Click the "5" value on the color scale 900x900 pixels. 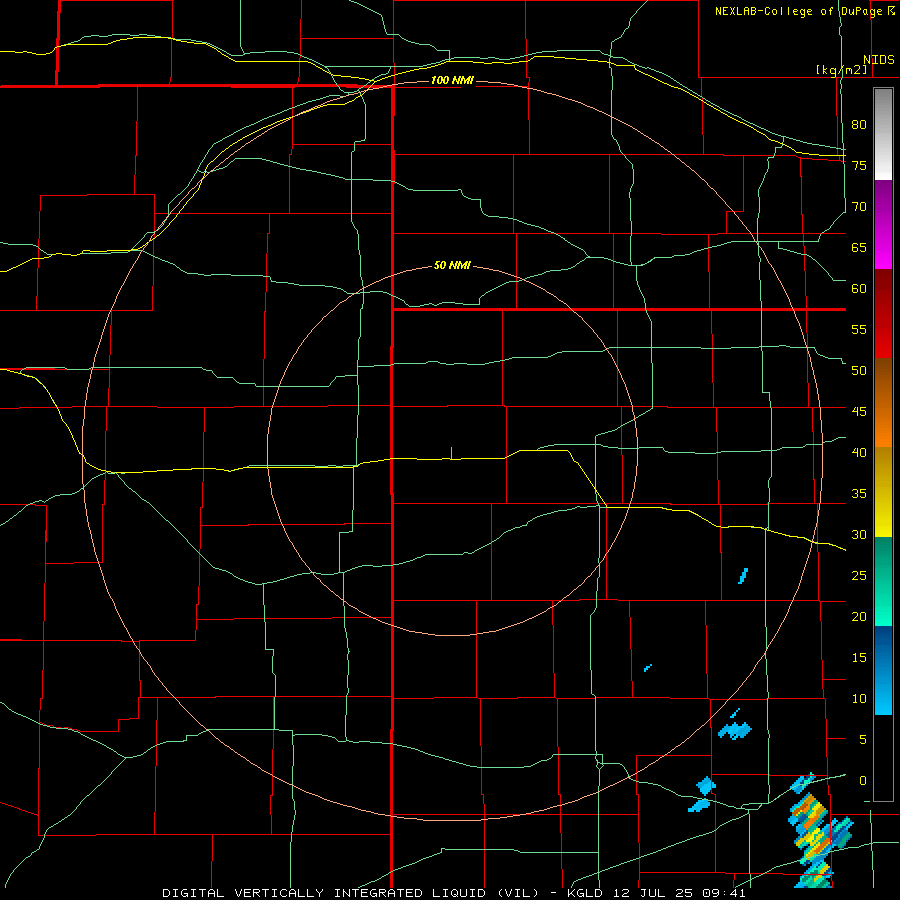point(863,740)
